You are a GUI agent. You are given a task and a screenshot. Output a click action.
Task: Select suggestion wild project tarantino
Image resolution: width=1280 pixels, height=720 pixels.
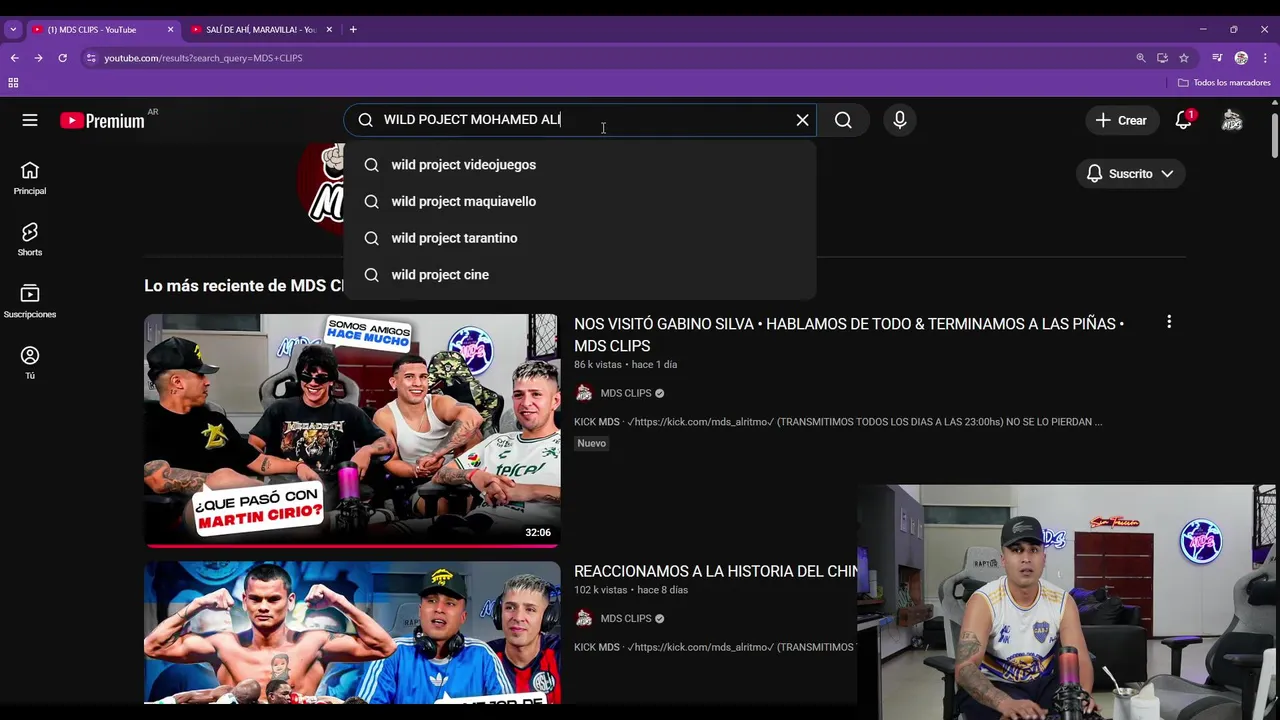pos(580,238)
